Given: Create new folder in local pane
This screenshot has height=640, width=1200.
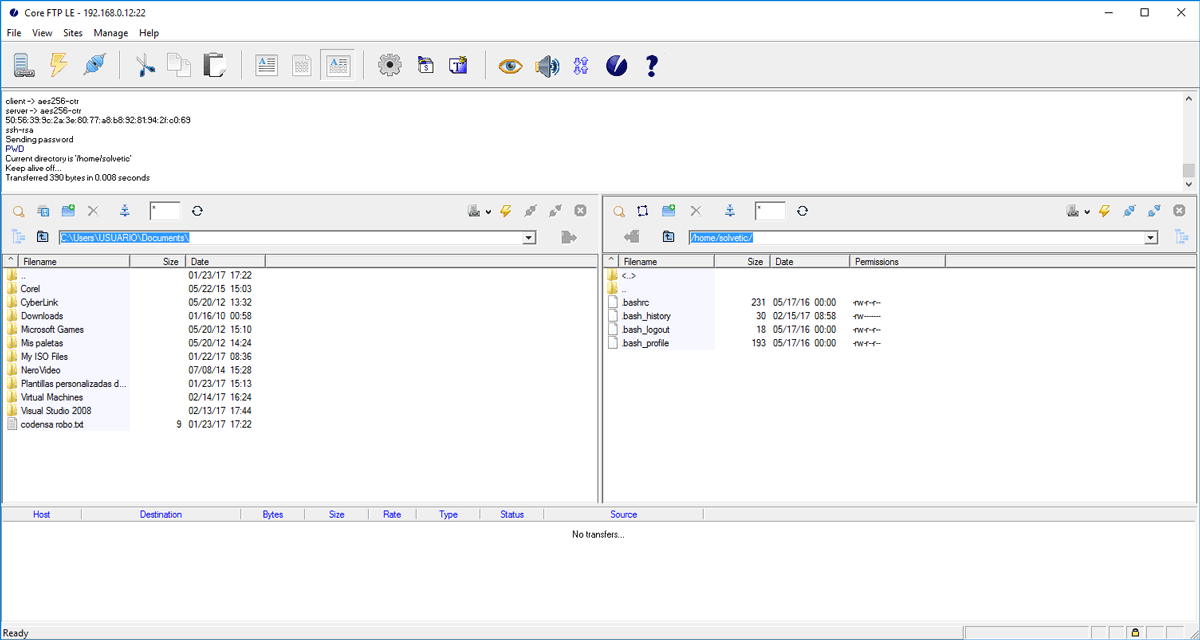Looking at the screenshot, I should 68,211.
